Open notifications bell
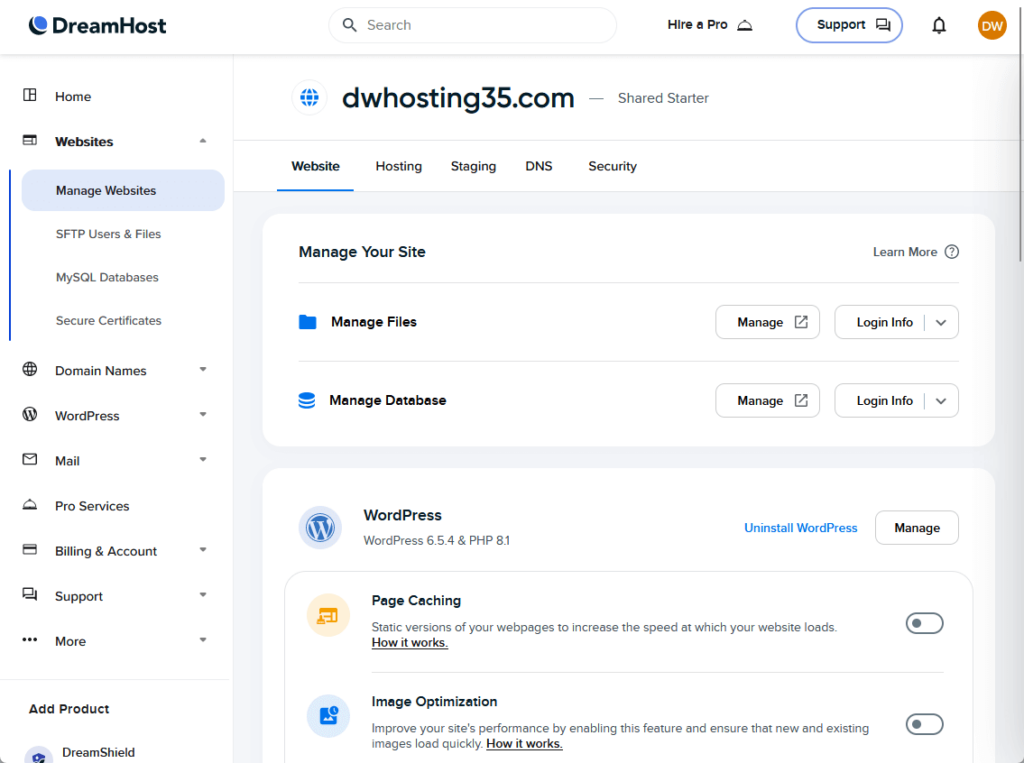 938,25
